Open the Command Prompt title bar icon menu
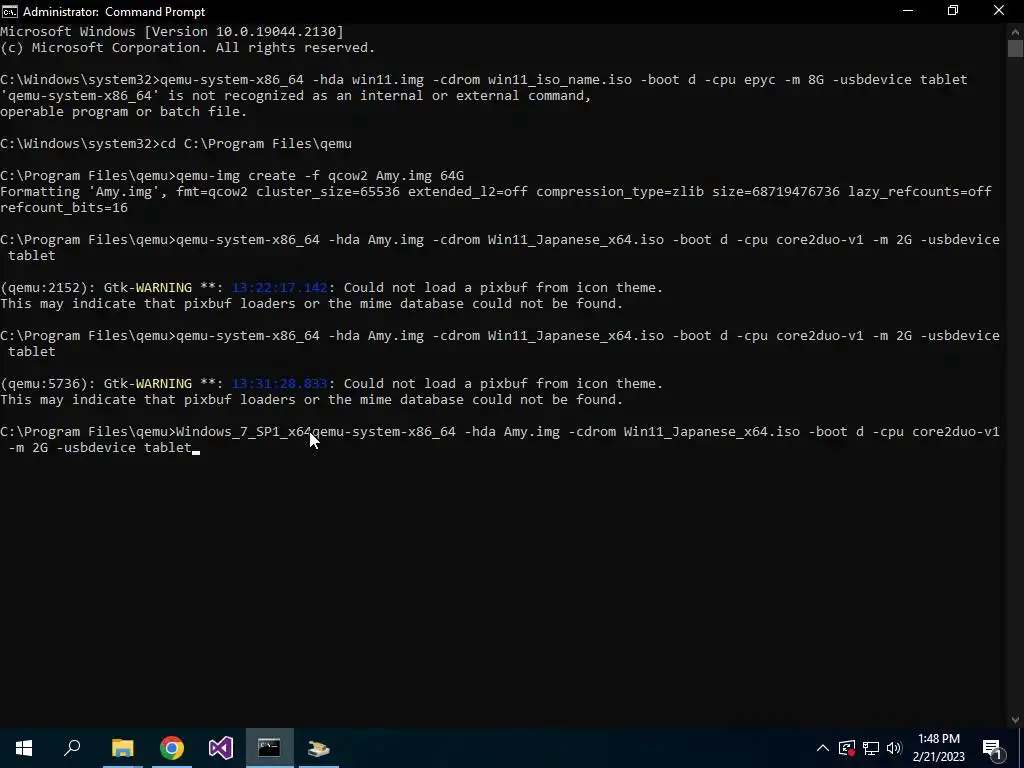 point(10,11)
